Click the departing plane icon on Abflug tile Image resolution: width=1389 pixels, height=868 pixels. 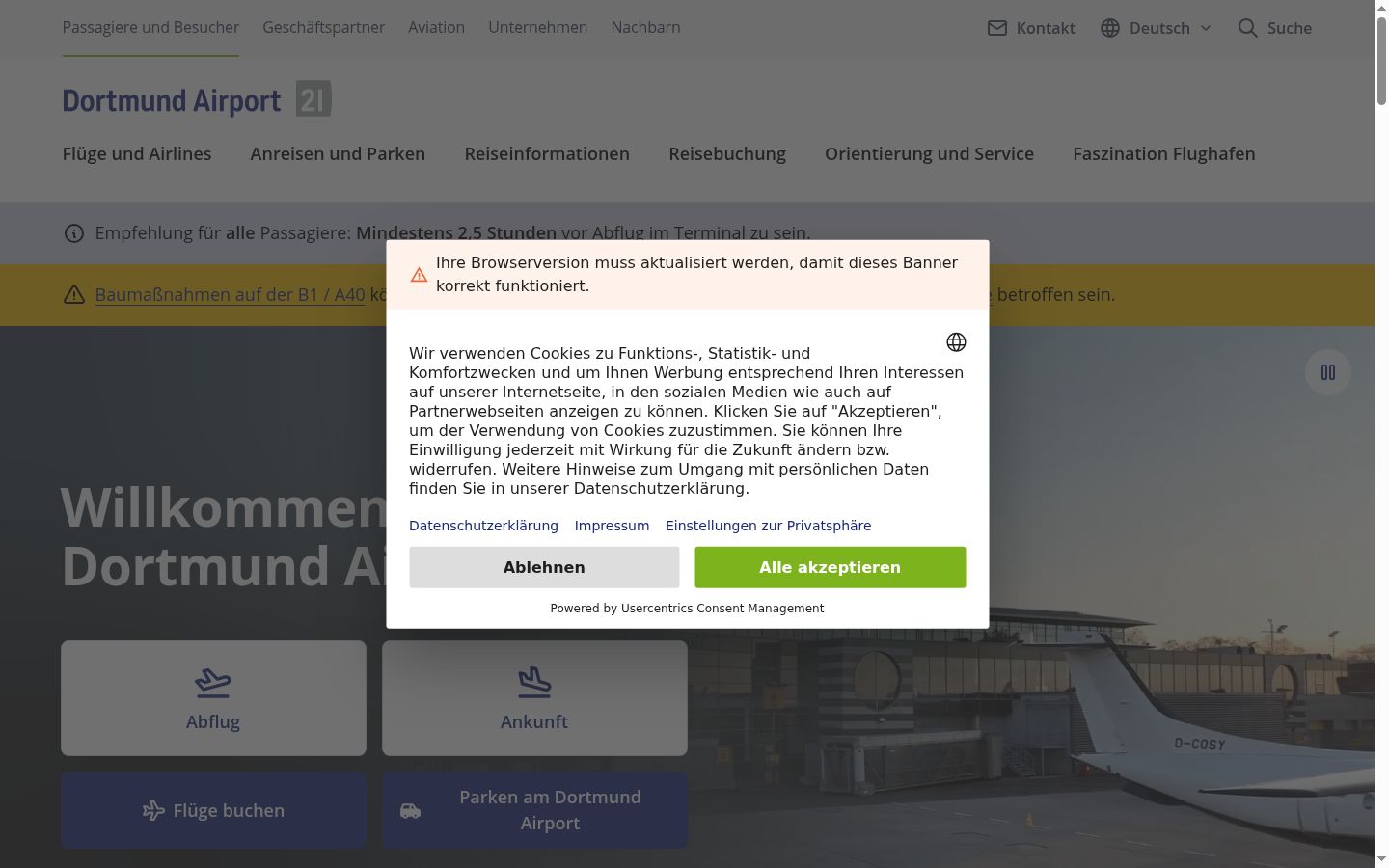click(x=213, y=683)
